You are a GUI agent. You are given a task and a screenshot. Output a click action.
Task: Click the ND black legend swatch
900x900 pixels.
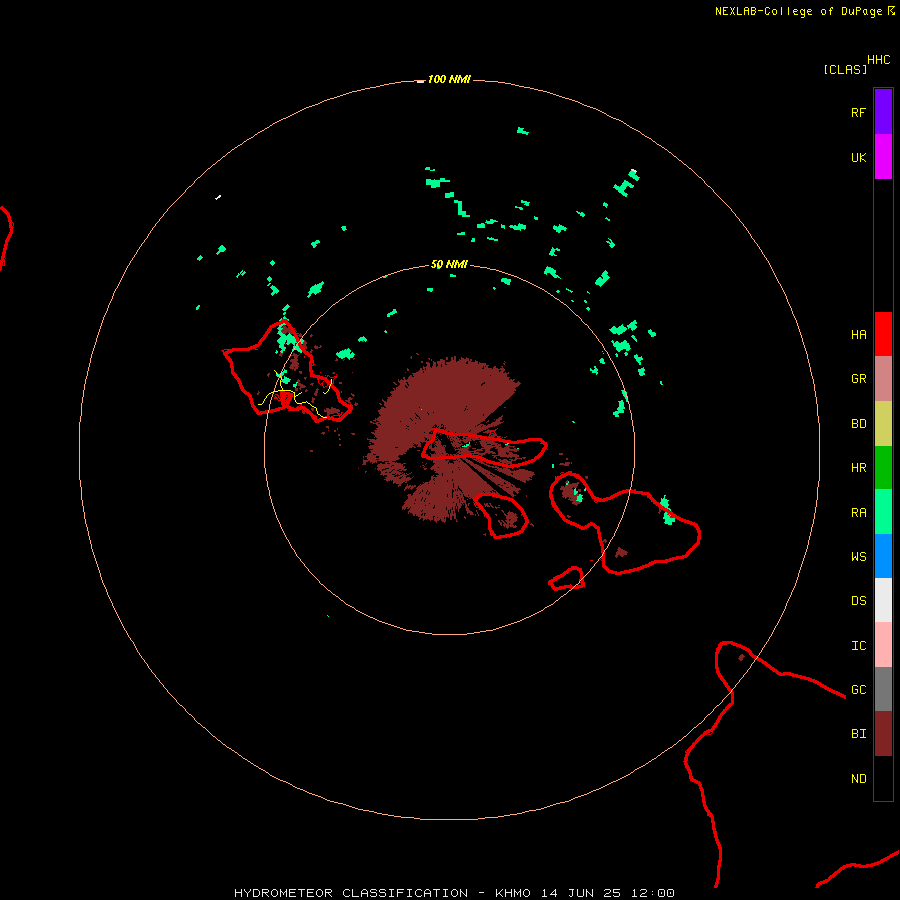(883, 778)
